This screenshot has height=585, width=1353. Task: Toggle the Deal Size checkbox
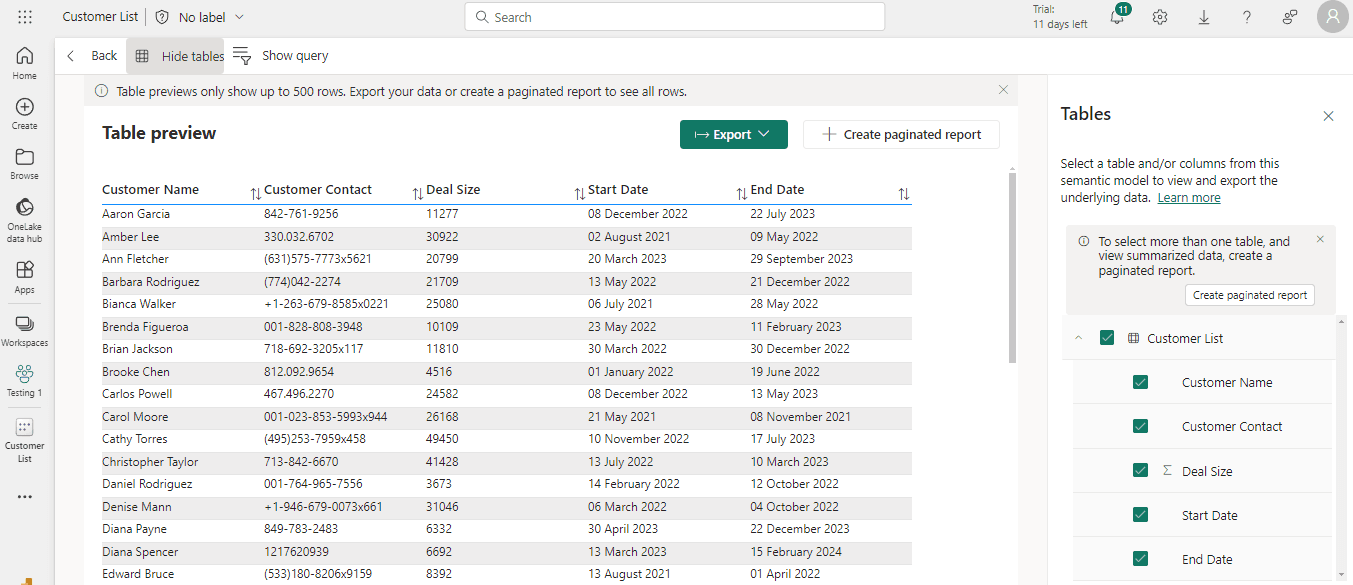pos(1140,470)
